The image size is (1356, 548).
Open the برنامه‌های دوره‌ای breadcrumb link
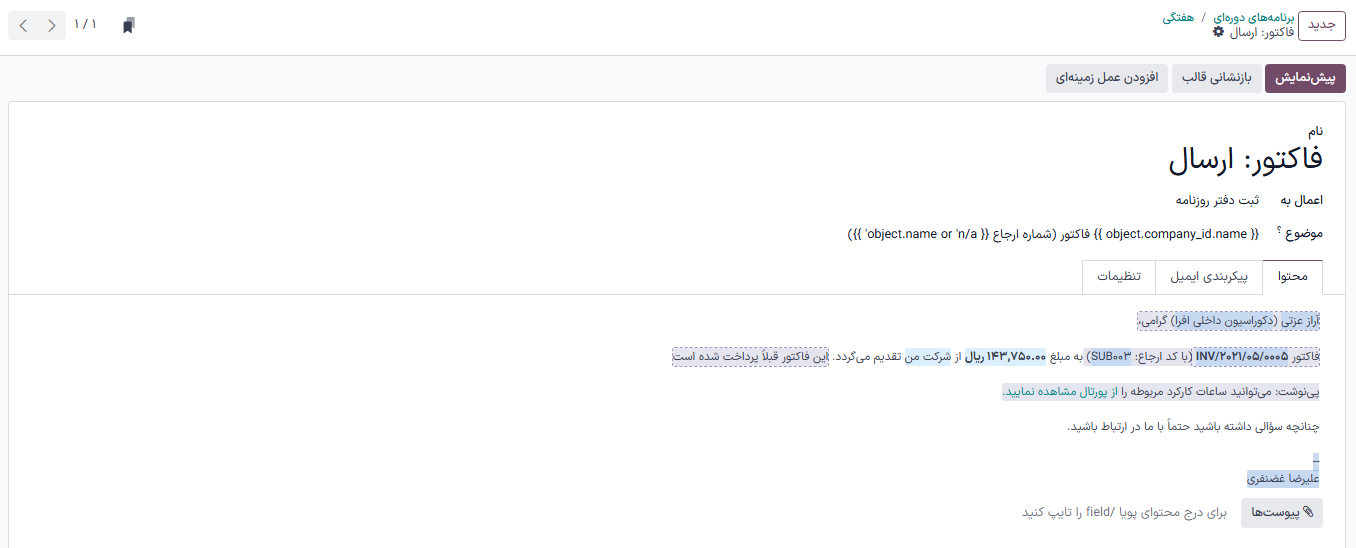(1253, 18)
